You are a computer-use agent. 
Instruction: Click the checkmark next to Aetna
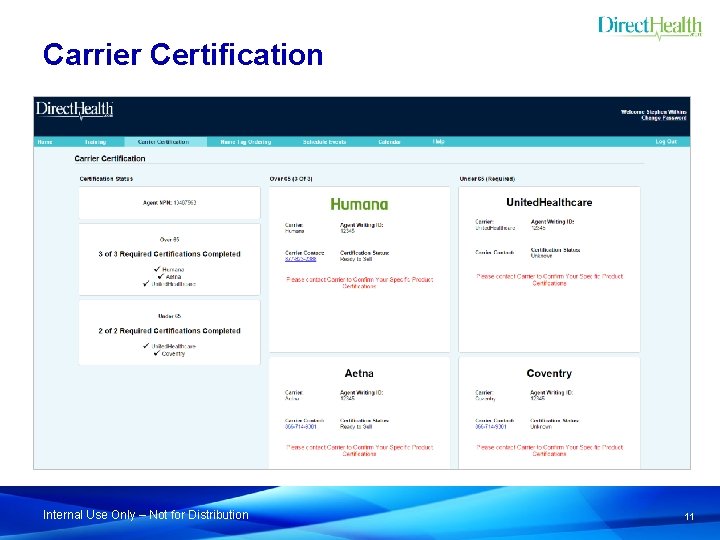pyautogui.click(x=161, y=276)
